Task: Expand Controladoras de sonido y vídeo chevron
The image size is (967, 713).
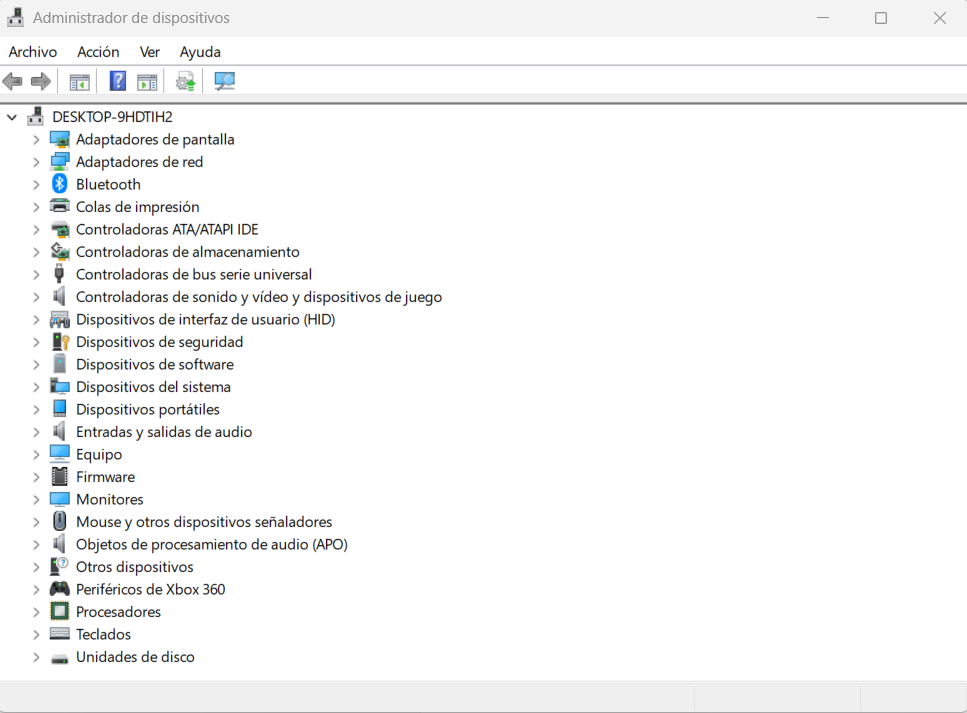Action: pos(36,297)
